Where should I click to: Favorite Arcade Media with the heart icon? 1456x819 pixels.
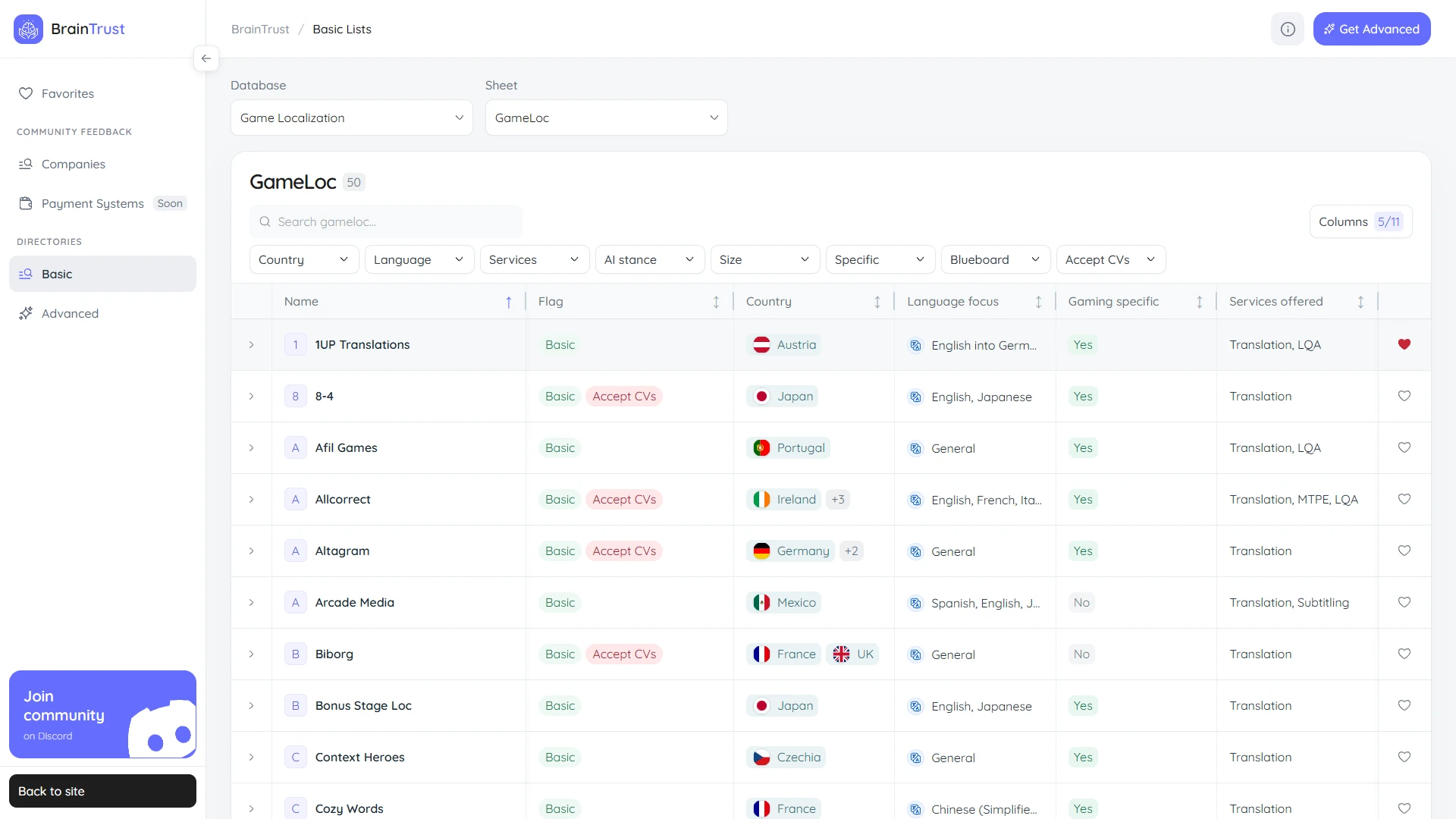1404,602
